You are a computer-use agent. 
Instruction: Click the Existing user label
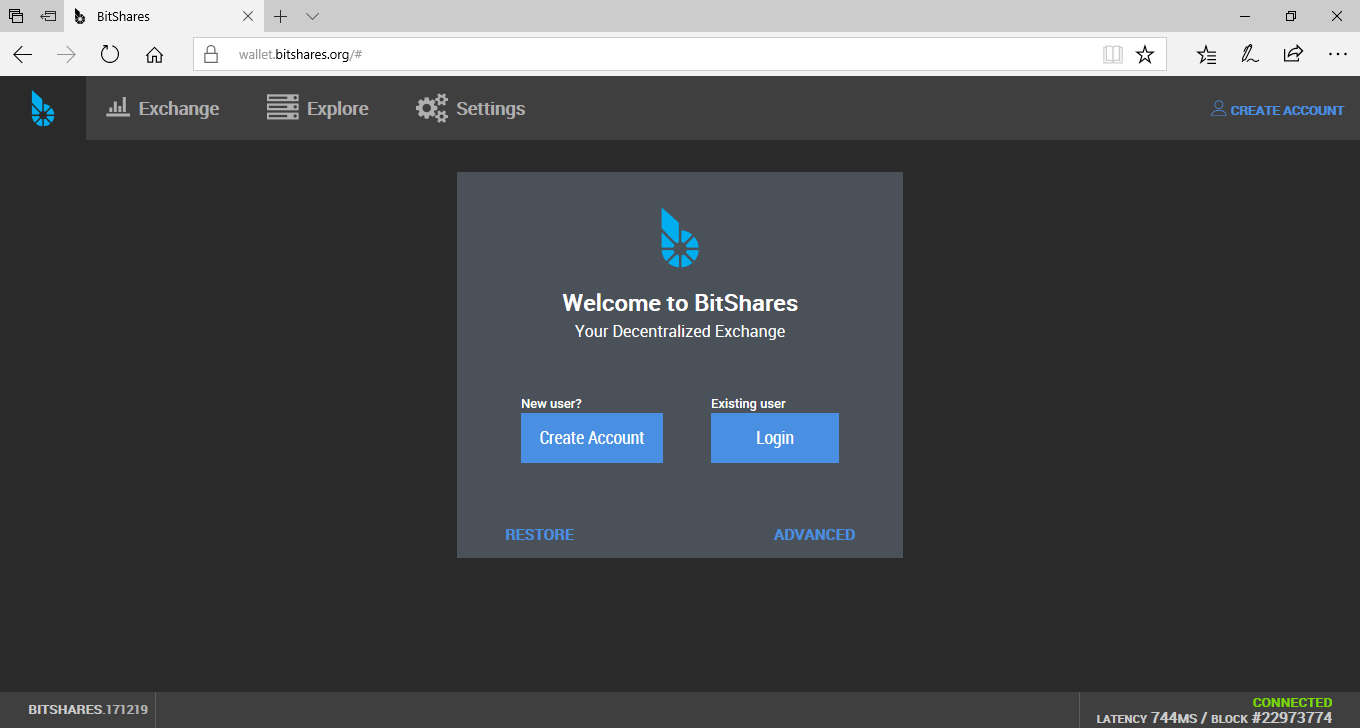(748, 404)
